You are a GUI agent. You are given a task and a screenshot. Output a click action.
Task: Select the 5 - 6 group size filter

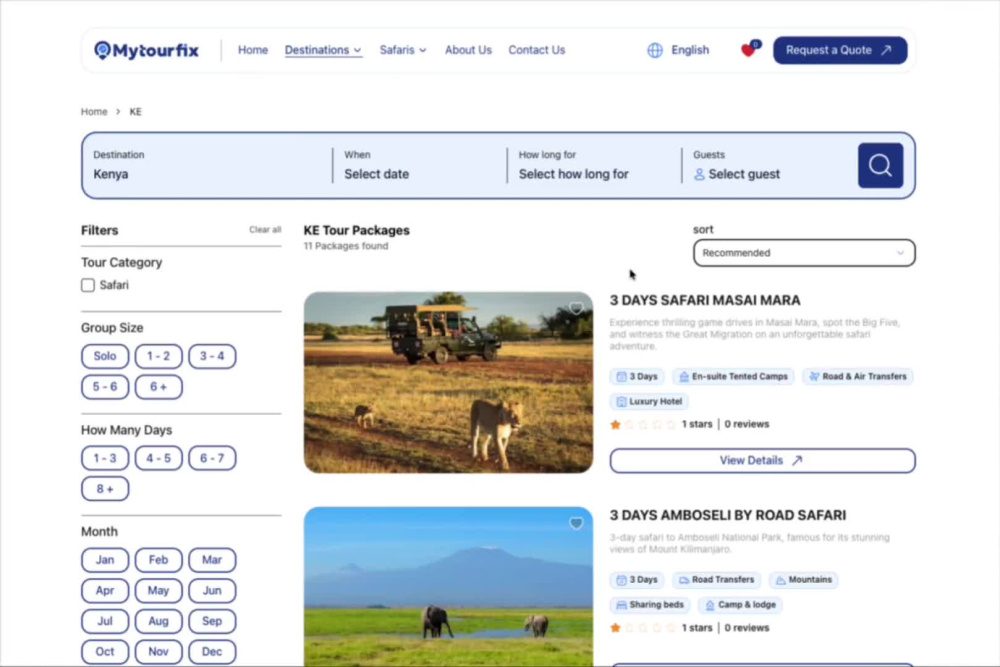click(x=105, y=387)
